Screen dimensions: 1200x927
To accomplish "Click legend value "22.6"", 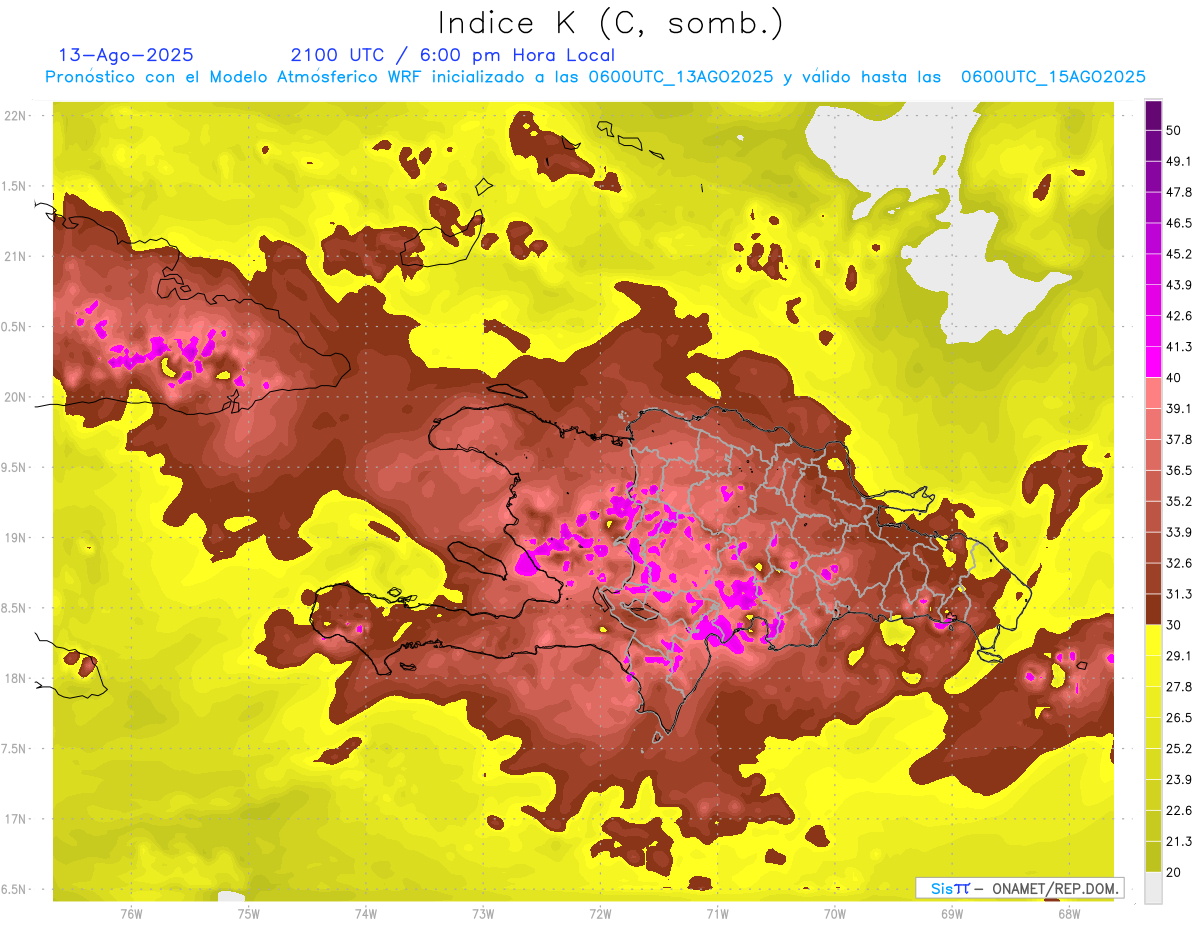I will coord(1179,811).
